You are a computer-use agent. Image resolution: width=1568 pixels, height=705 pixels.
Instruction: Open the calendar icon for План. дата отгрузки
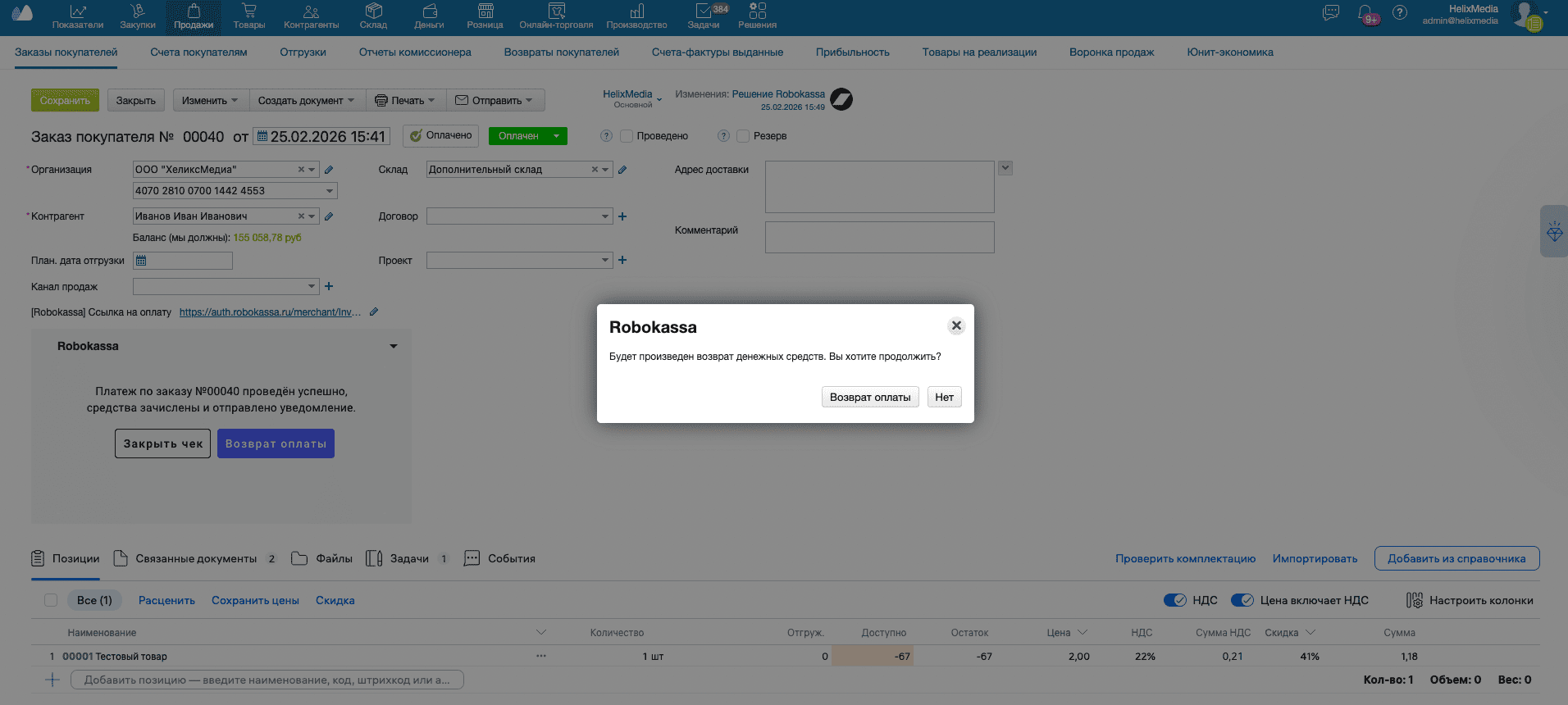point(141,261)
